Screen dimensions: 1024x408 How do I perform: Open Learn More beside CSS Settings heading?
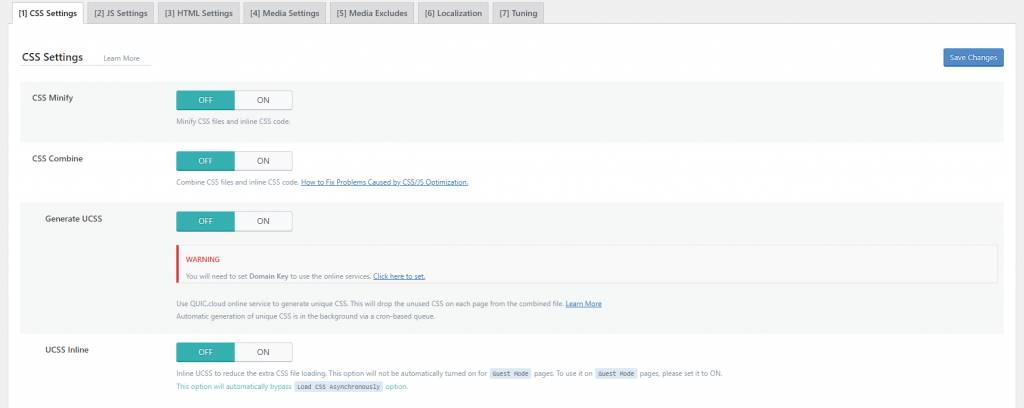coord(121,59)
